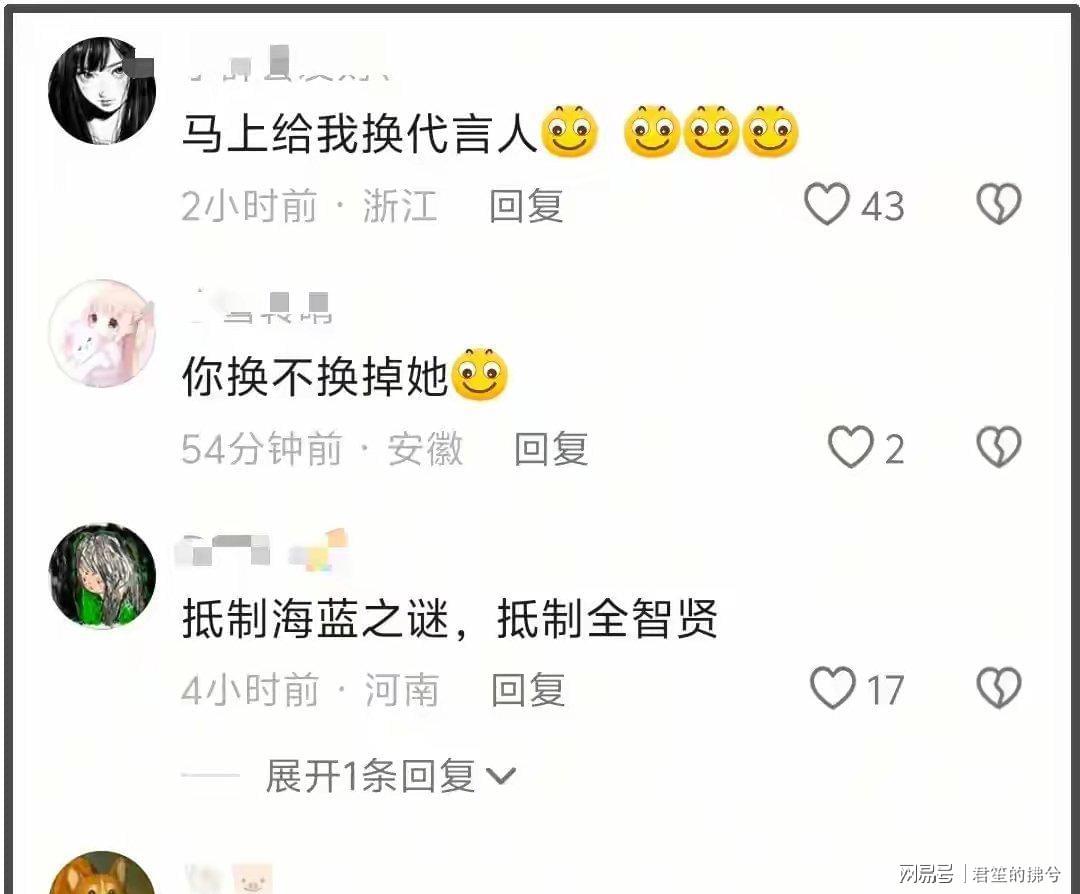
Task: Tap the blurred username above 你换不换掉她
Action: click(x=262, y=307)
